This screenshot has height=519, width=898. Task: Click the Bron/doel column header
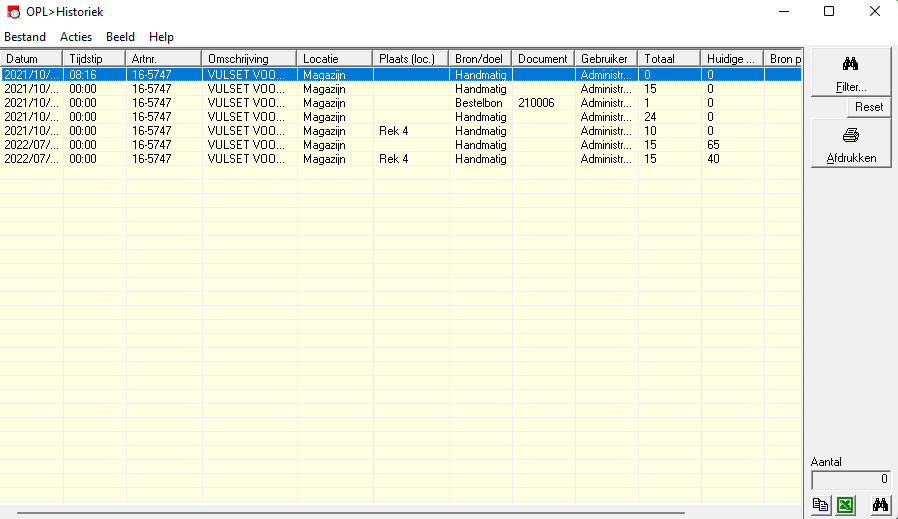(480, 58)
